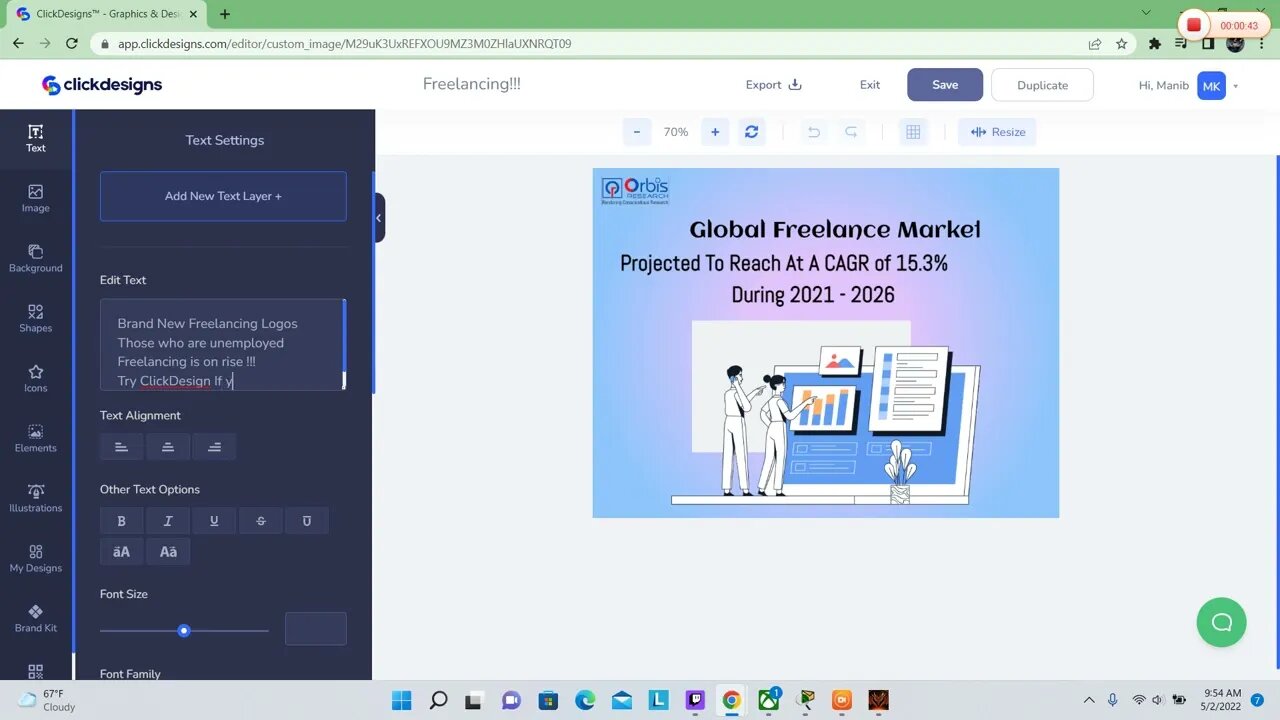1280x720 pixels.
Task: Show hidden system tray icons
Action: (x=1089, y=700)
